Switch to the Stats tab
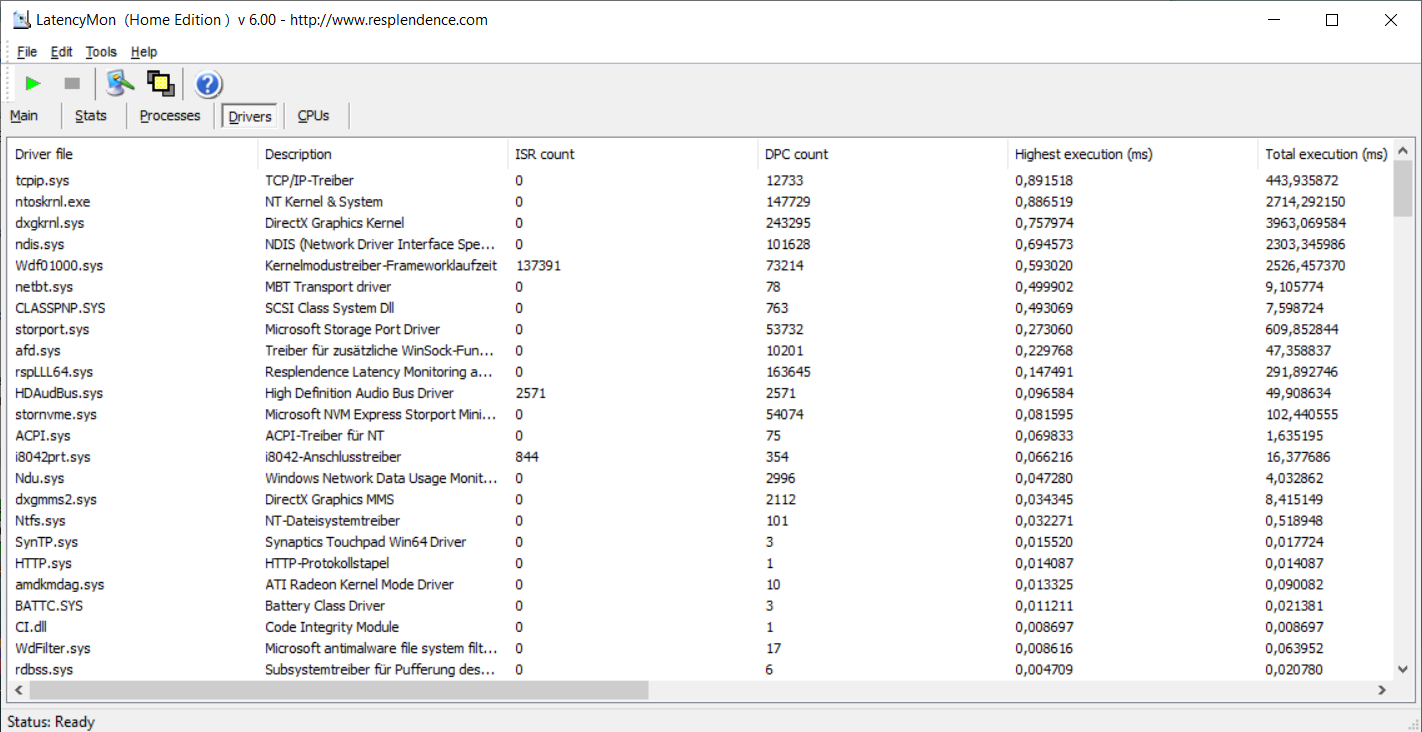 [90, 116]
